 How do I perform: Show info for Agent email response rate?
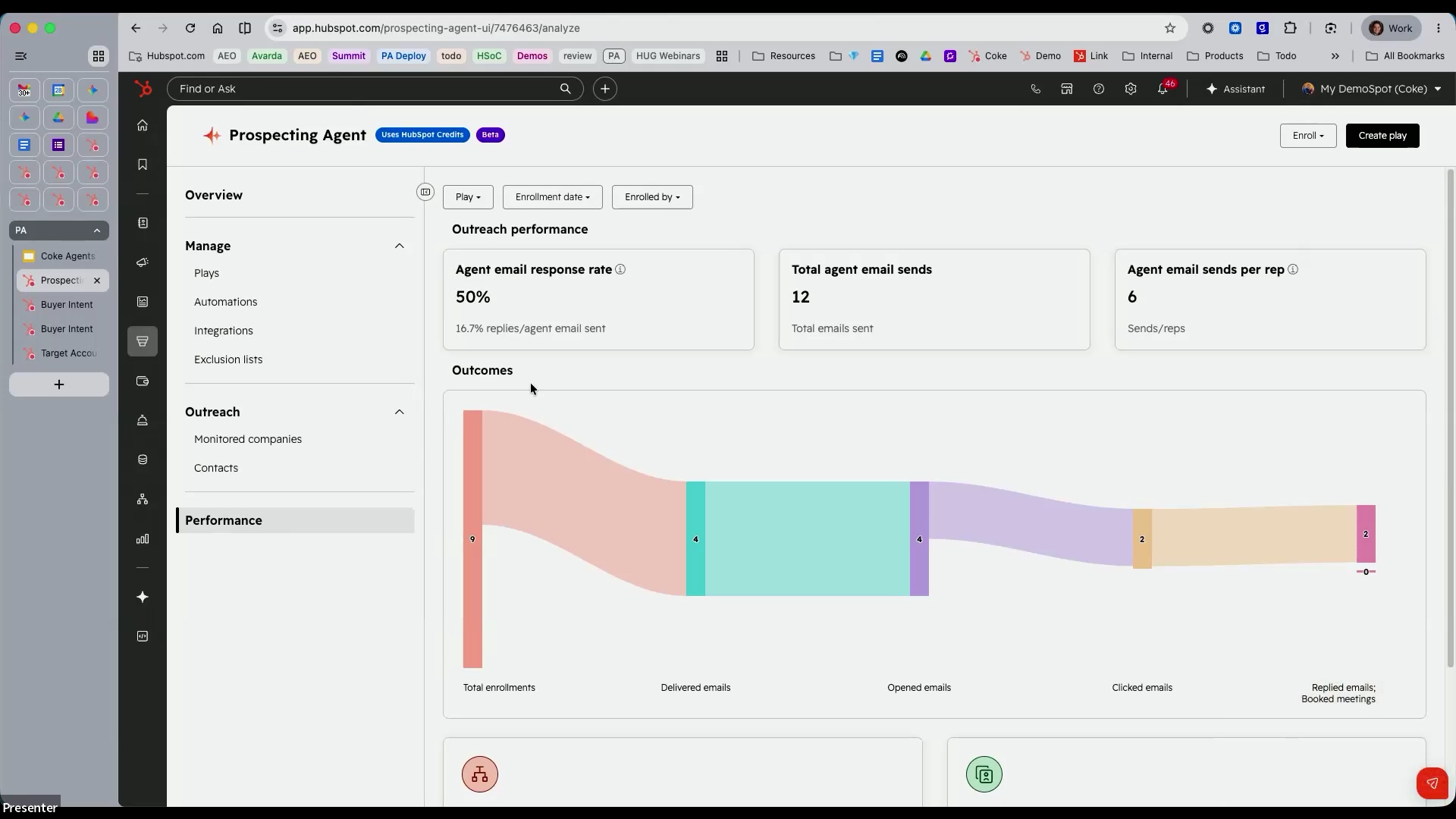tap(620, 269)
